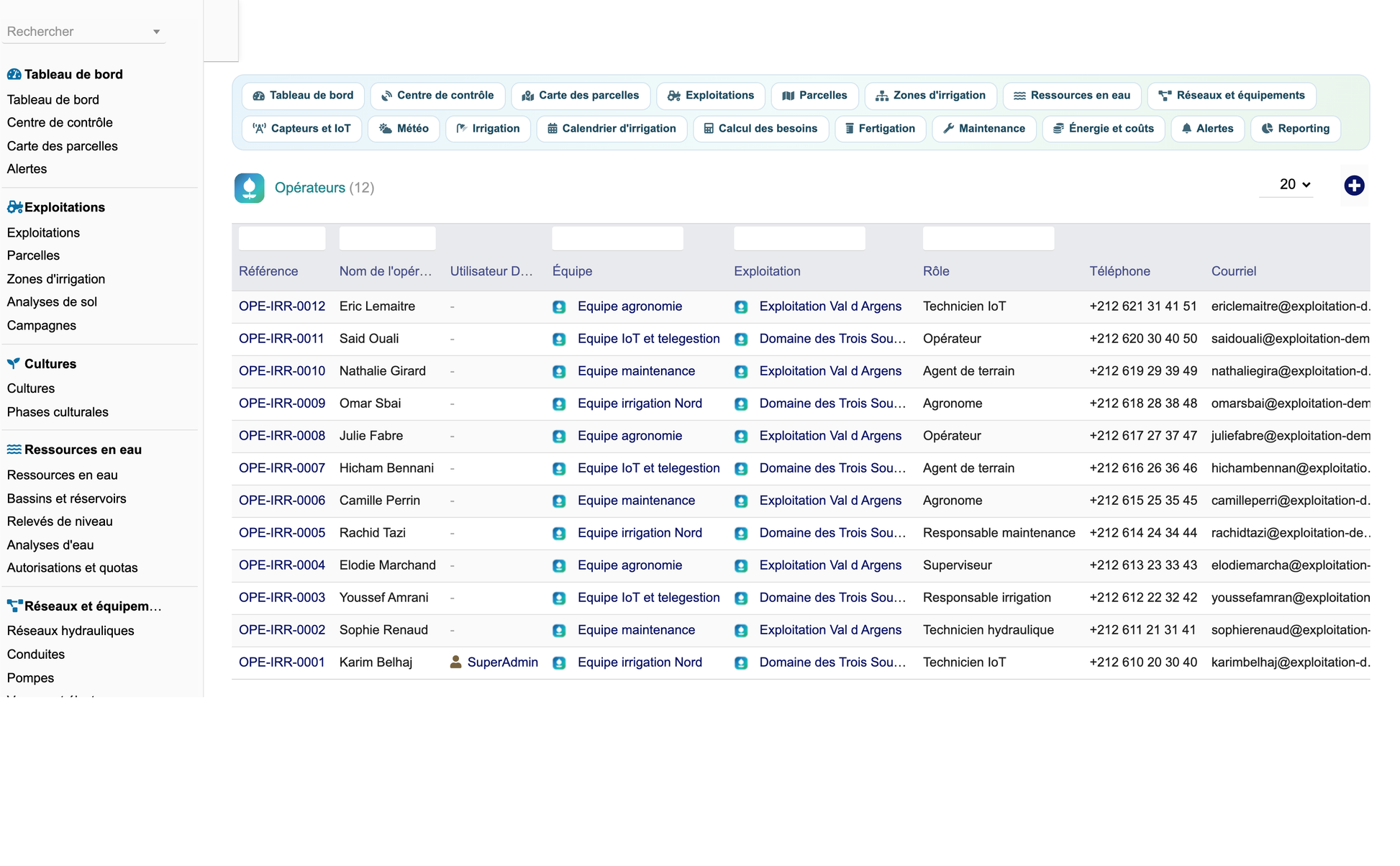Click Cultures seedling icon in sidebar

(14, 364)
